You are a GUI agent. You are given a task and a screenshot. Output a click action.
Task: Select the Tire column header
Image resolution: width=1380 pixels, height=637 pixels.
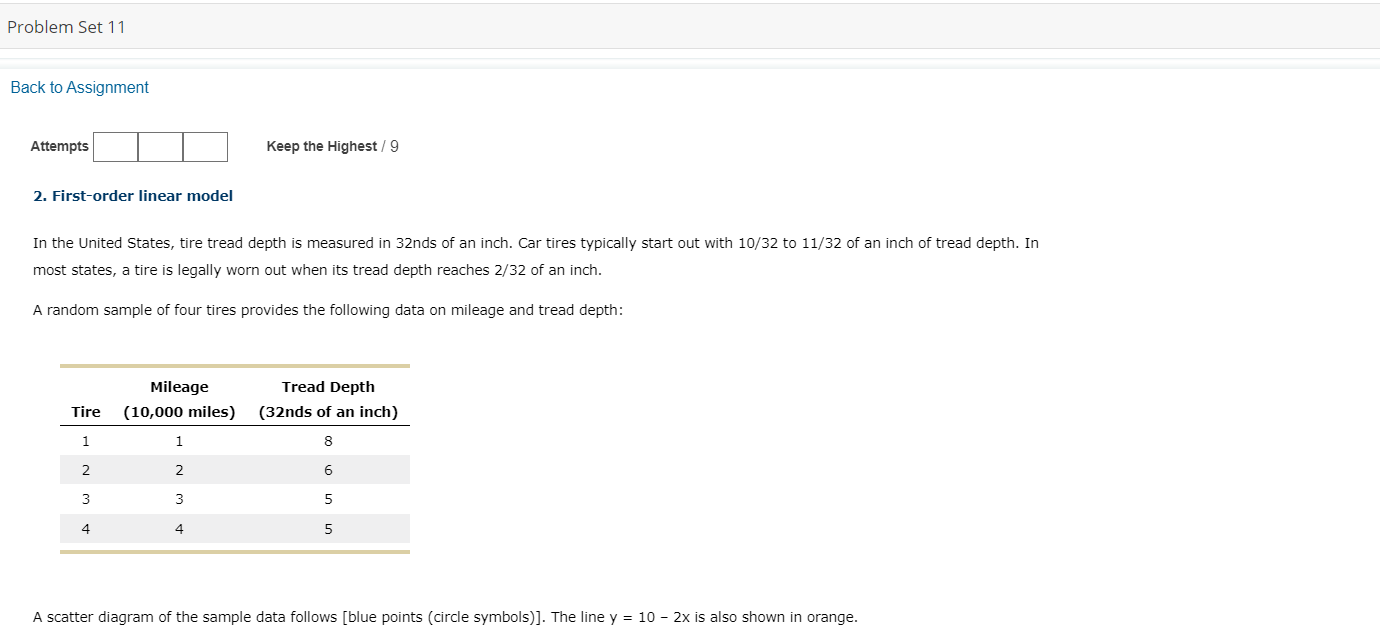click(x=85, y=411)
